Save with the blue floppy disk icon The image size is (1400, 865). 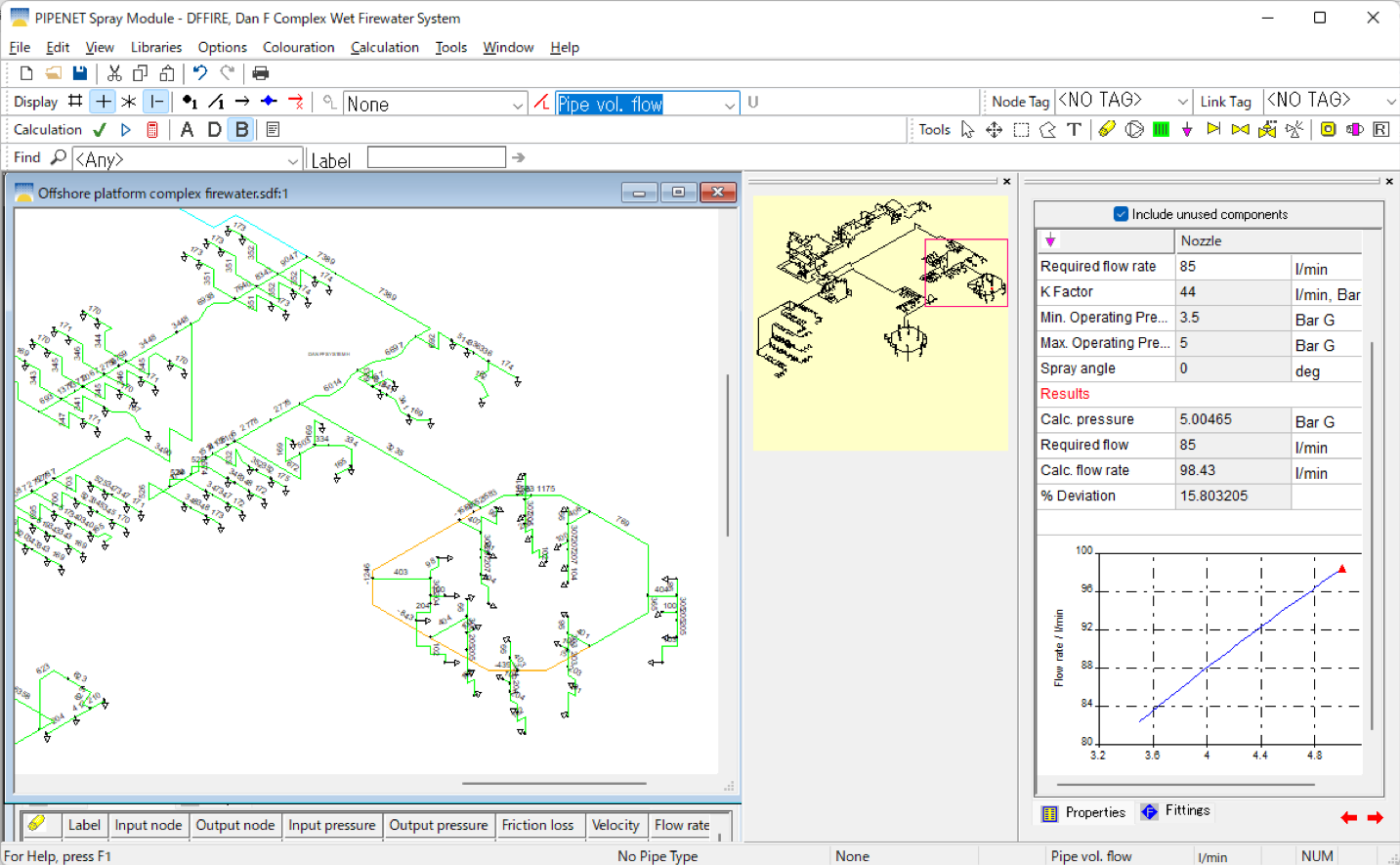(x=80, y=73)
